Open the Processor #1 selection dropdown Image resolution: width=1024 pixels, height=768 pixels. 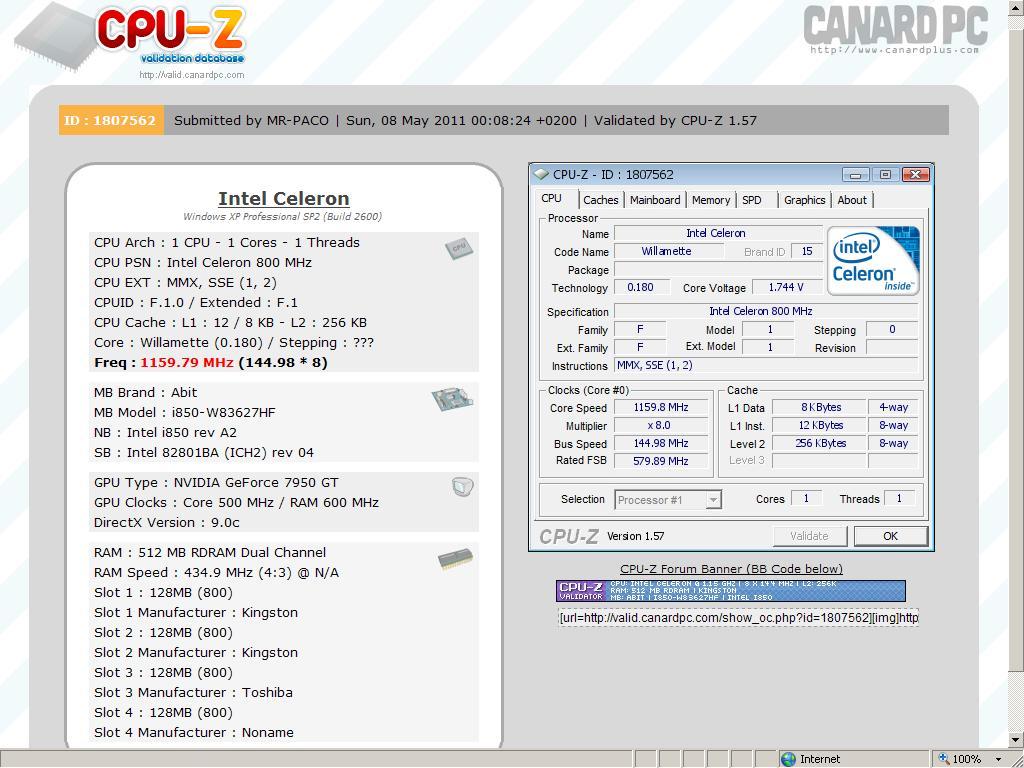click(667, 500)
